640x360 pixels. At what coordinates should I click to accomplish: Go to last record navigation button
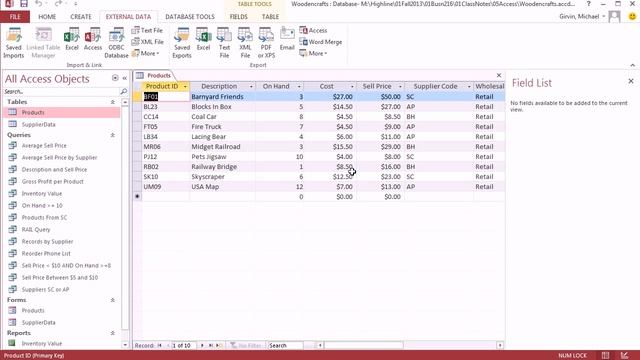point(211,345)
